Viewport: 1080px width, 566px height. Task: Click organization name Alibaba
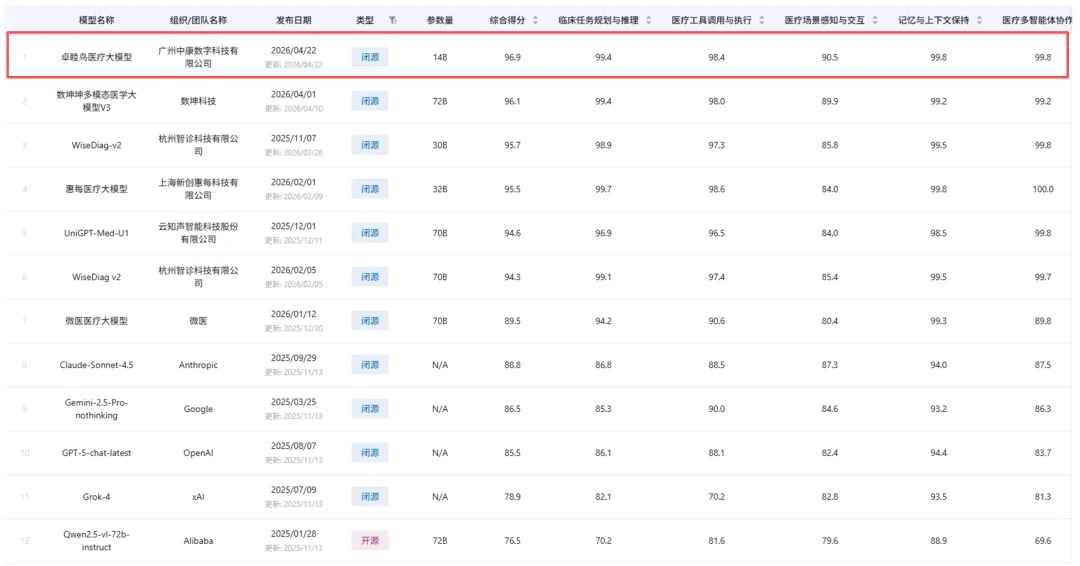pos(198,541)
